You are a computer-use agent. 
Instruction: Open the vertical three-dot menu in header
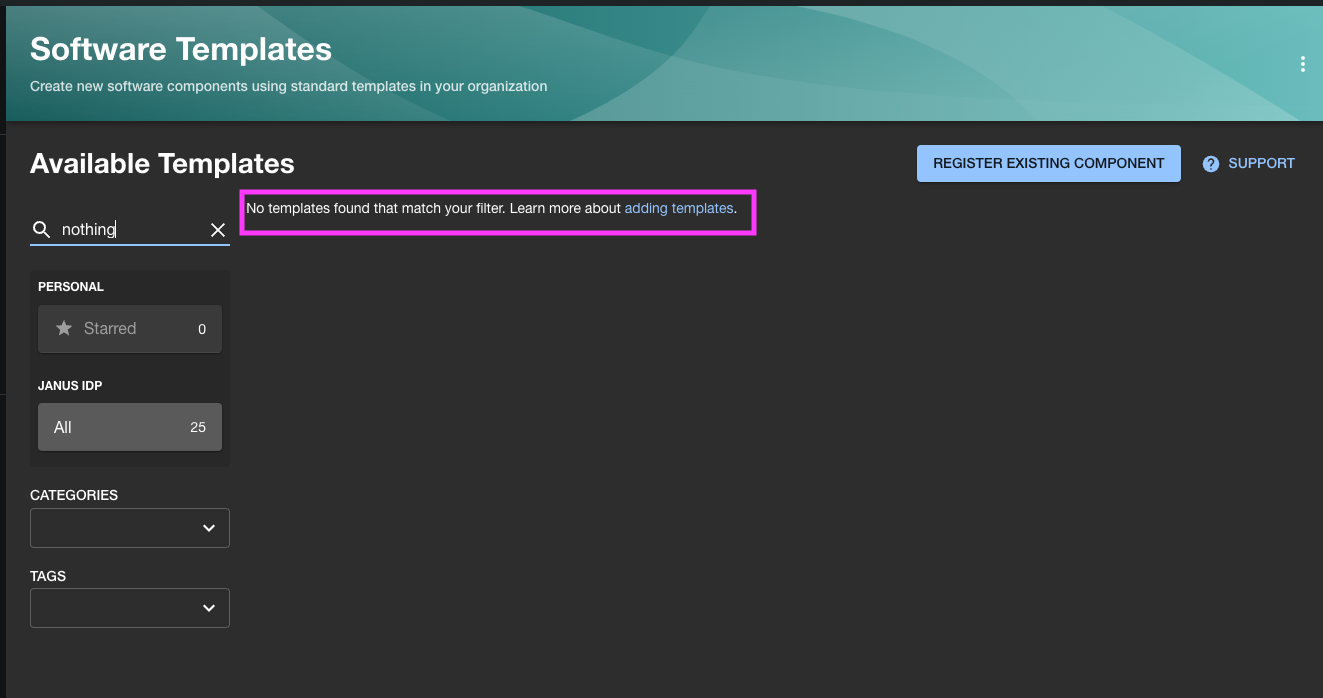[1302, 64]
